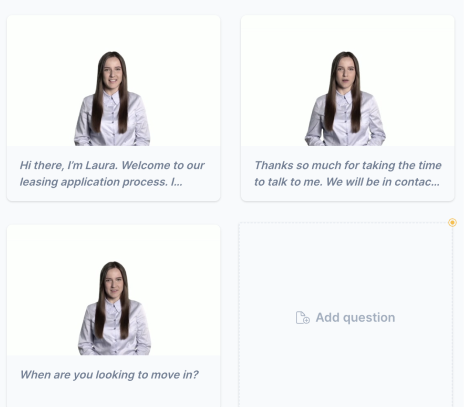Viewport: 464px width, 407px height.
Task: Click the orange indicator dot on the dashed box
Action: point(452,222)
